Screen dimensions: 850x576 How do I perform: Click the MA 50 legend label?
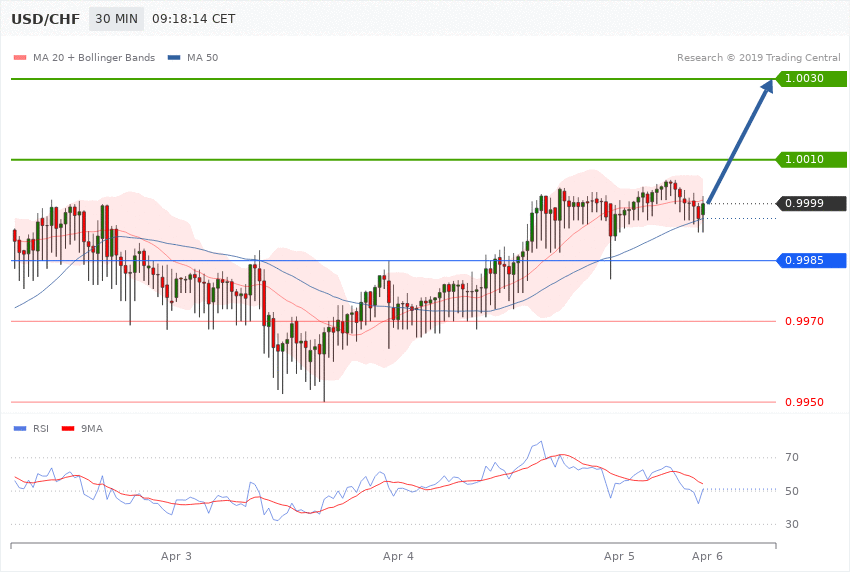point(202,57)
